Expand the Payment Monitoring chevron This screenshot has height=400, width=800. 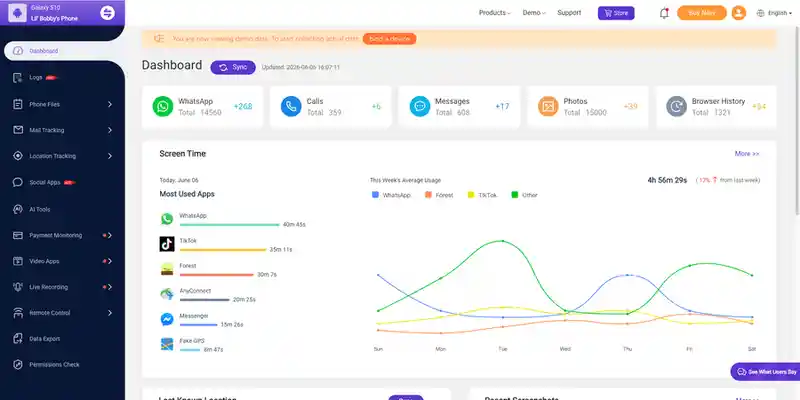[x=110, y=235]
